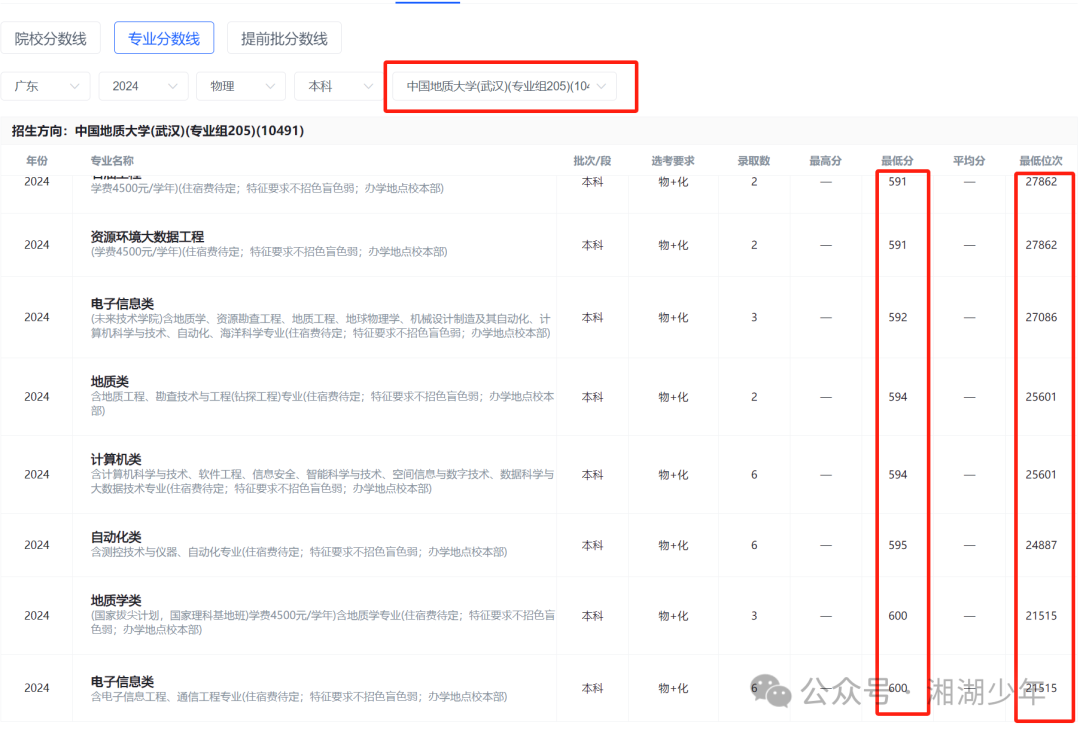Click 物+化 requirement in the 自动化类 row
Screen dimensions: 1080x735
[x=673, y=545]
